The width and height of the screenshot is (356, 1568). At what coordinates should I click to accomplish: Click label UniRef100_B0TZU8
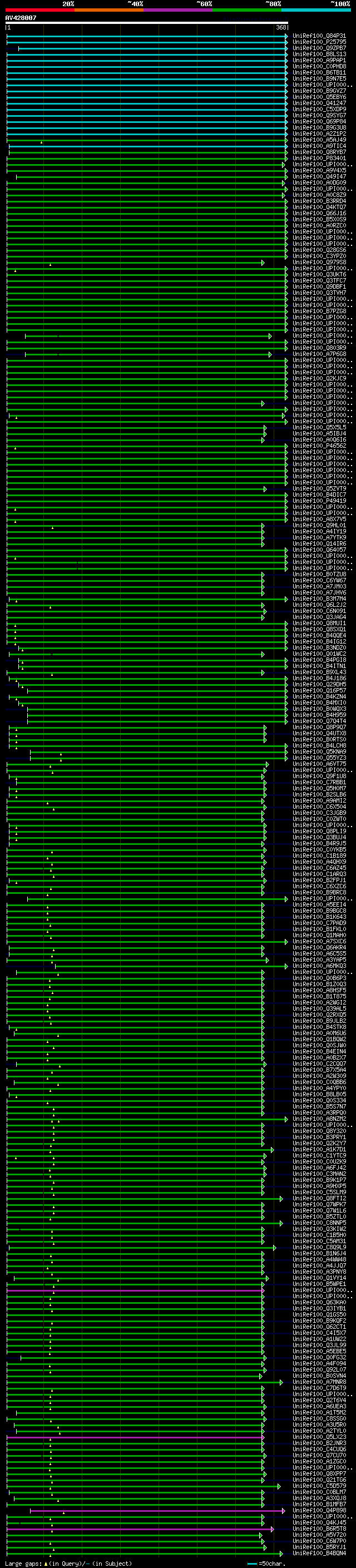(319, 574)
